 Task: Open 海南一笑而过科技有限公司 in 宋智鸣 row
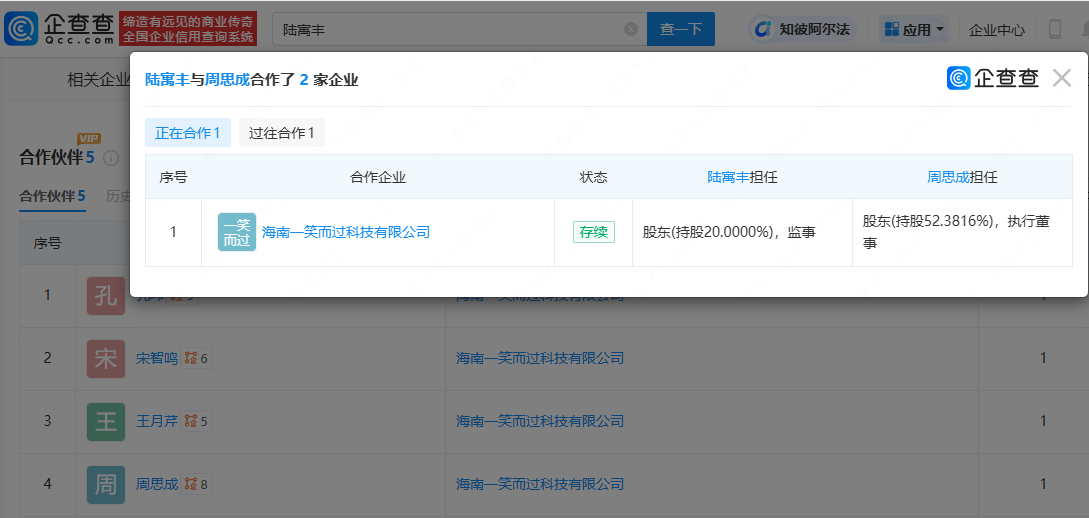tap(540, 359)
